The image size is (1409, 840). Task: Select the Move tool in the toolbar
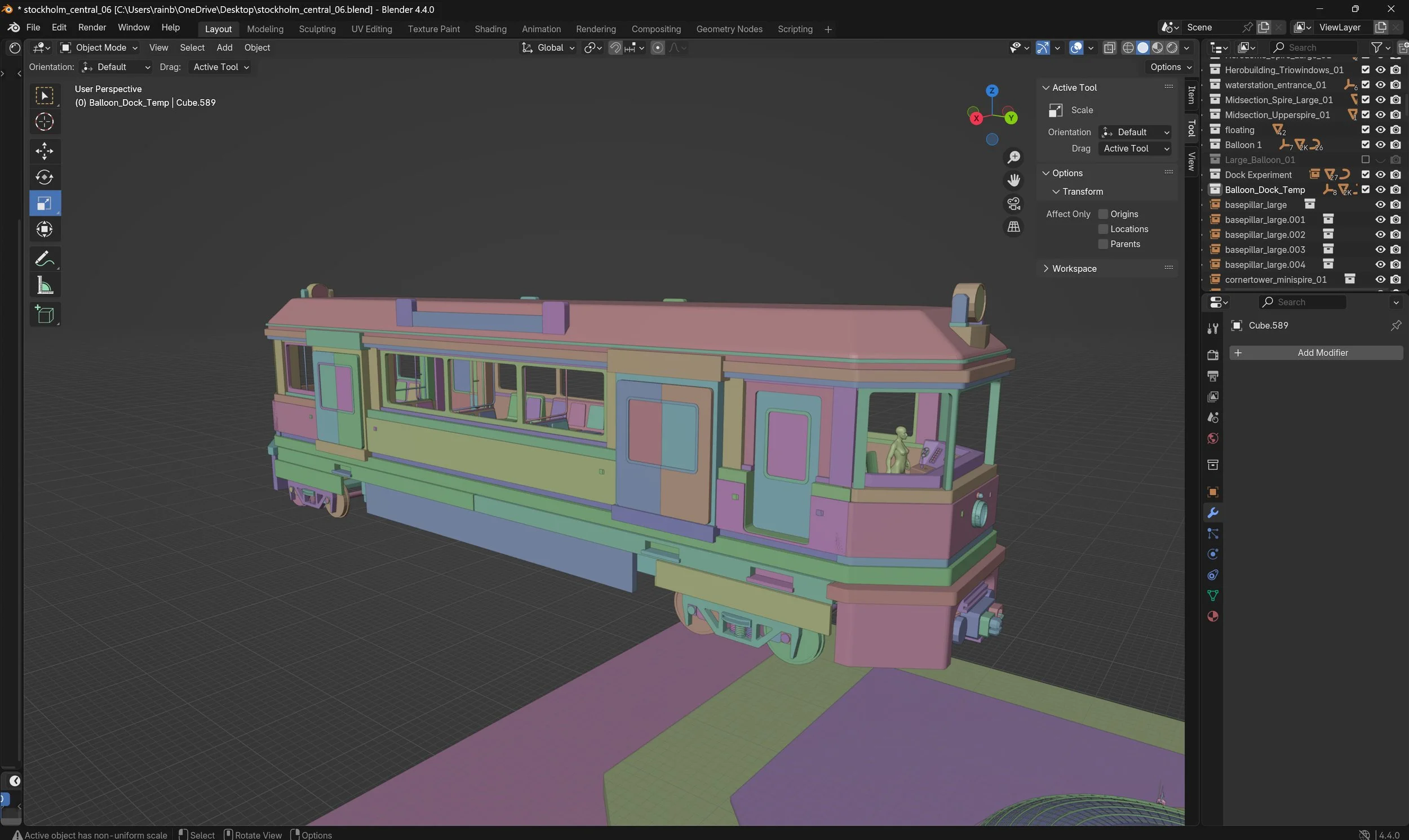[44, 151]
